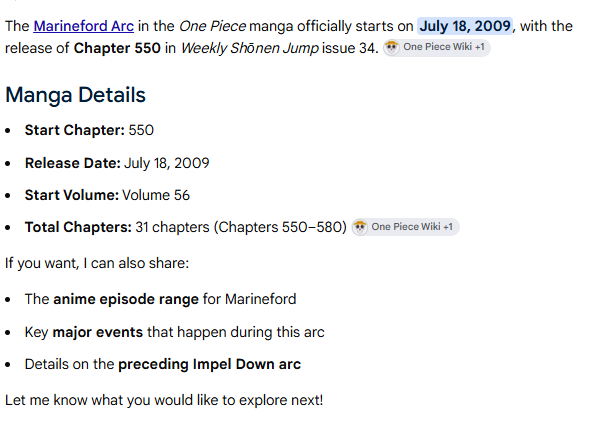
Task: Click the 'If you want, I can also share' line
Action: (x=97, y=263)
